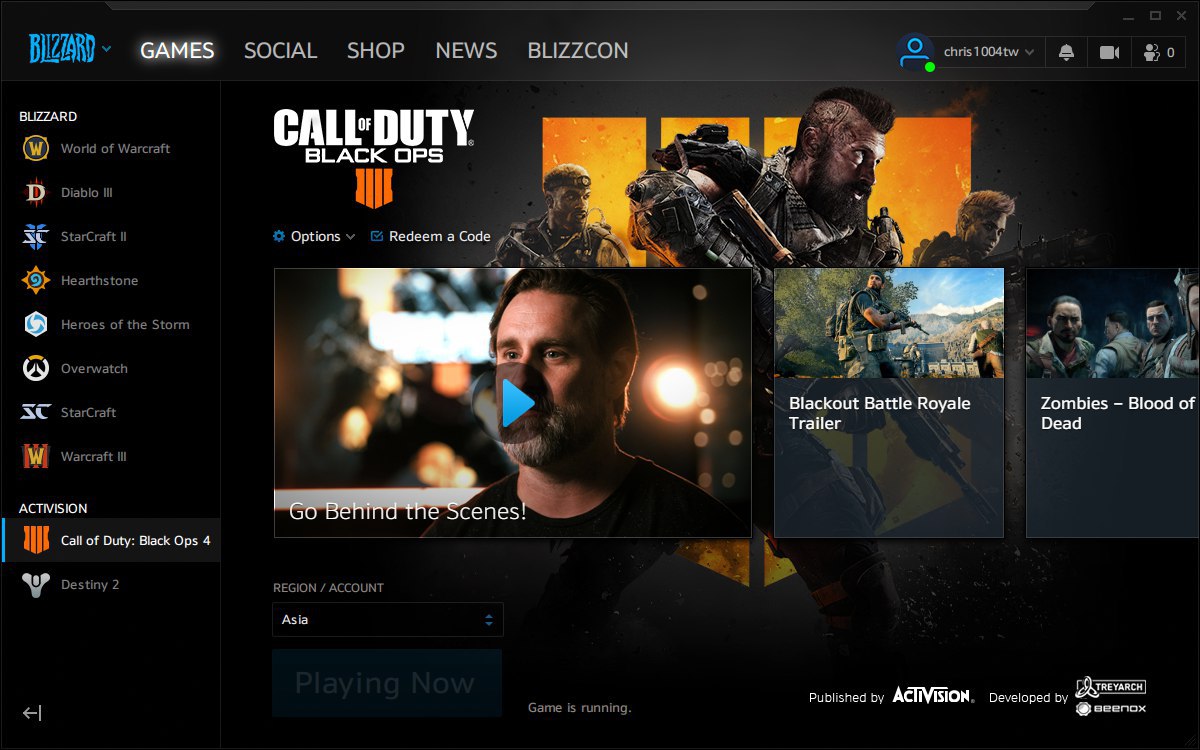Screen dimensions: 1200x750
Task: Select the Heroes of the Storm icon
Action: coord(35,324)
